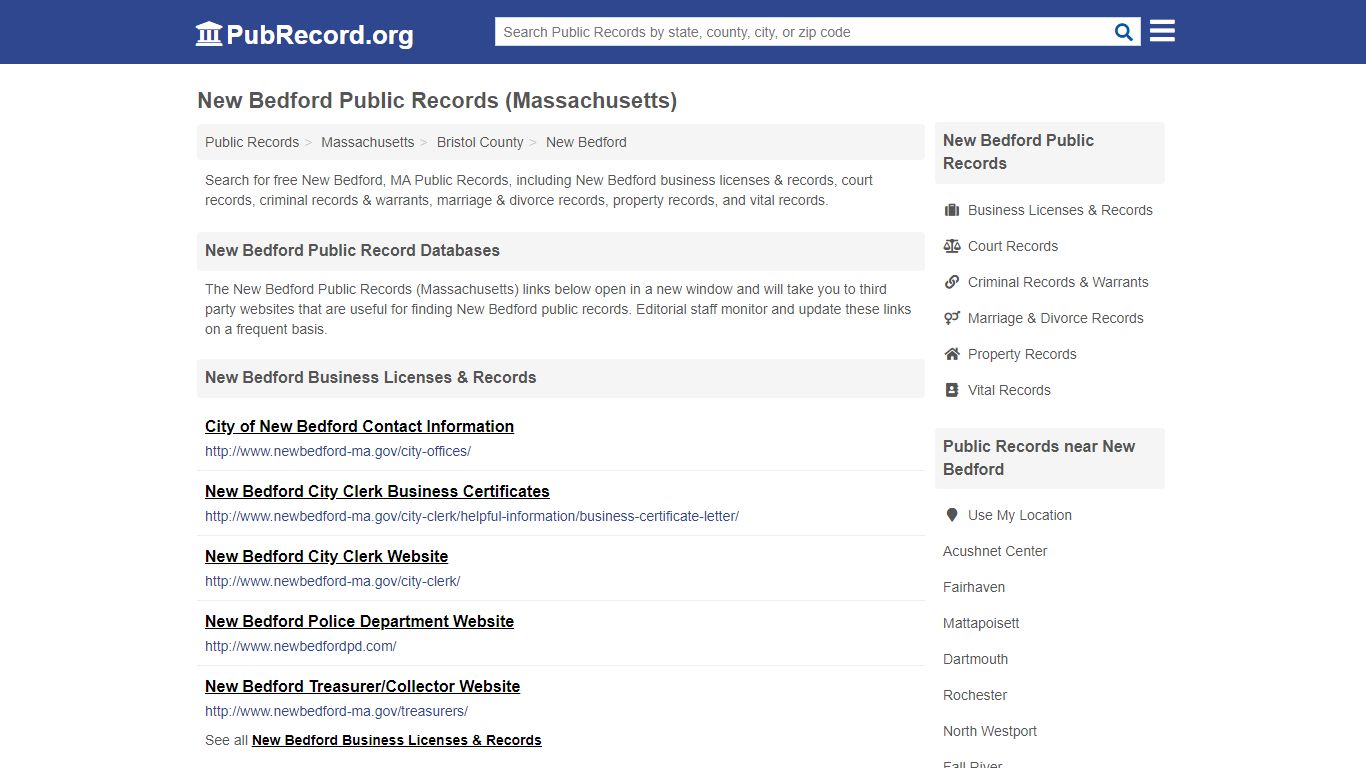Image resolution: width=1366 pixels, height=768 pixels.
Task: Click the Use My Location pin icon
Action: pos(952,515)
